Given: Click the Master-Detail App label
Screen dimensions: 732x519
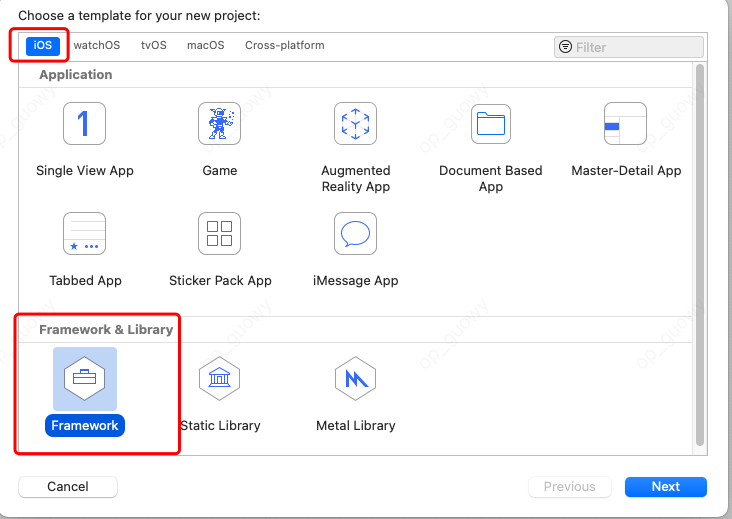Looking at the screenshot, I should point(626,171).
